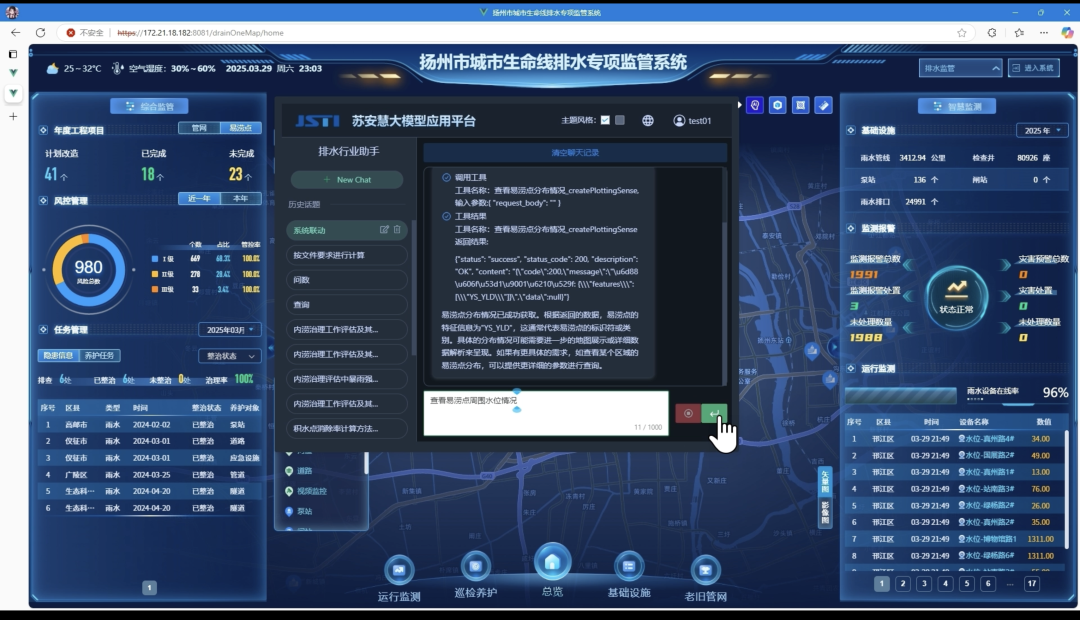This screenshot has height=620, width=1080.
Task: Click the edit icon on 系统联动 topic
Action: 384,230
